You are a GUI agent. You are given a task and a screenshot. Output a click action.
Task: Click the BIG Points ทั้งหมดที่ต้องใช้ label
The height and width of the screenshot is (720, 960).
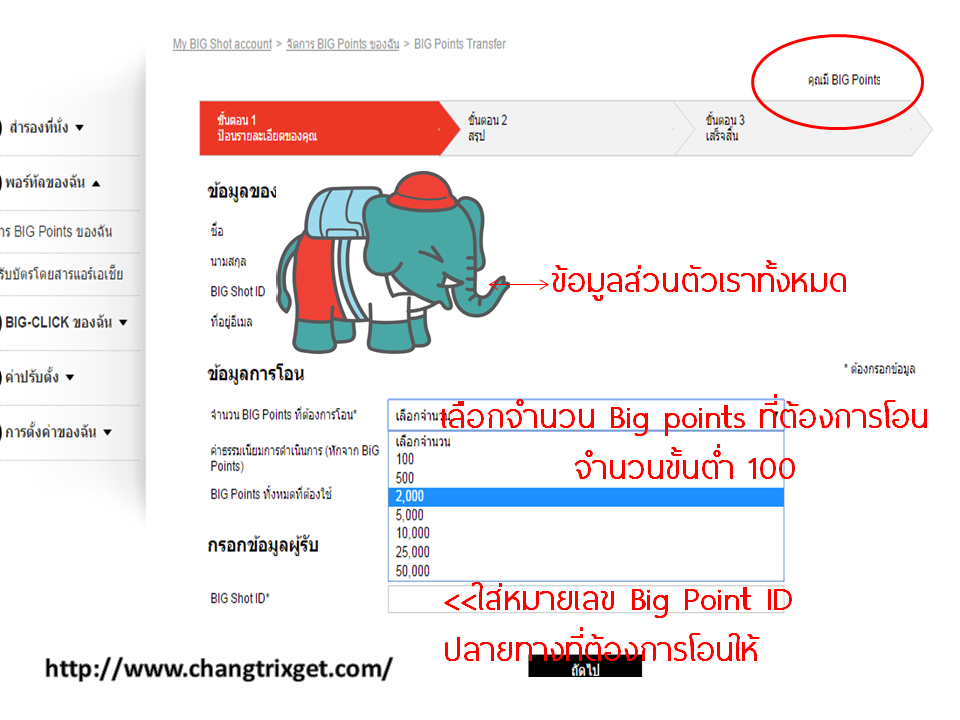pos(271,494)
